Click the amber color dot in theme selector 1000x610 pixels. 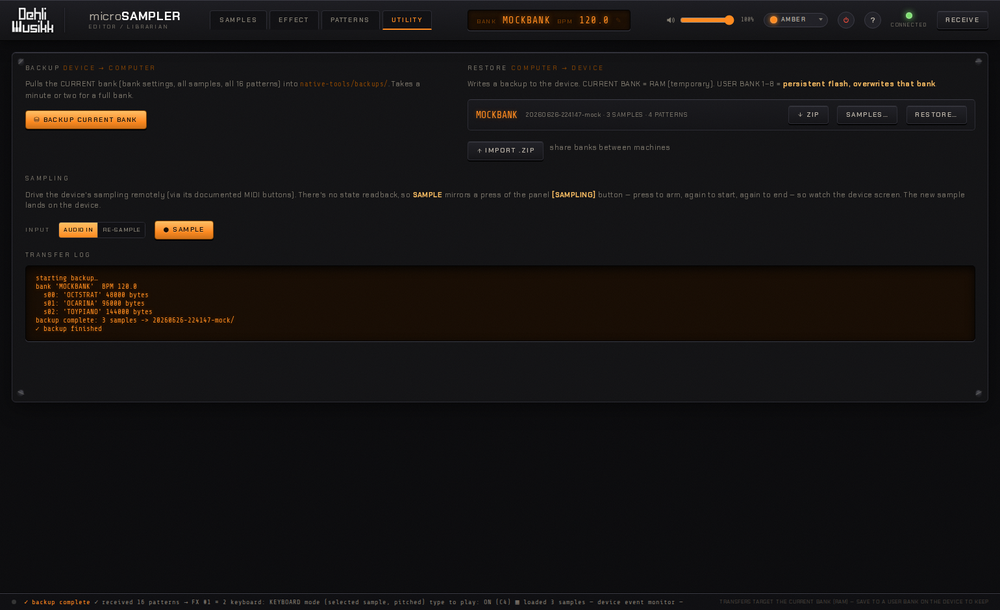coord(774,20)
